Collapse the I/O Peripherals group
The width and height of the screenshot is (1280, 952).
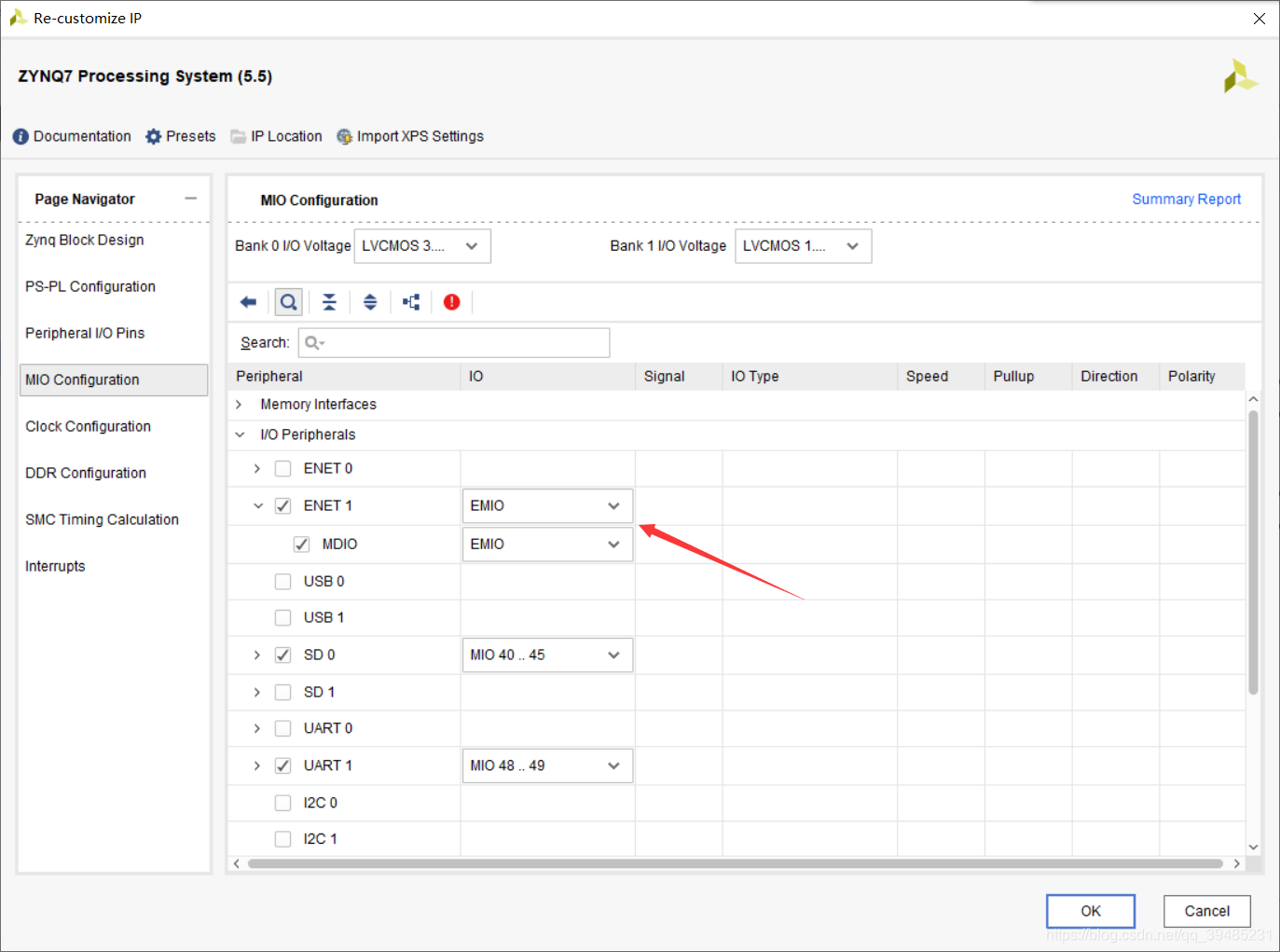click(x=240, y=435)
